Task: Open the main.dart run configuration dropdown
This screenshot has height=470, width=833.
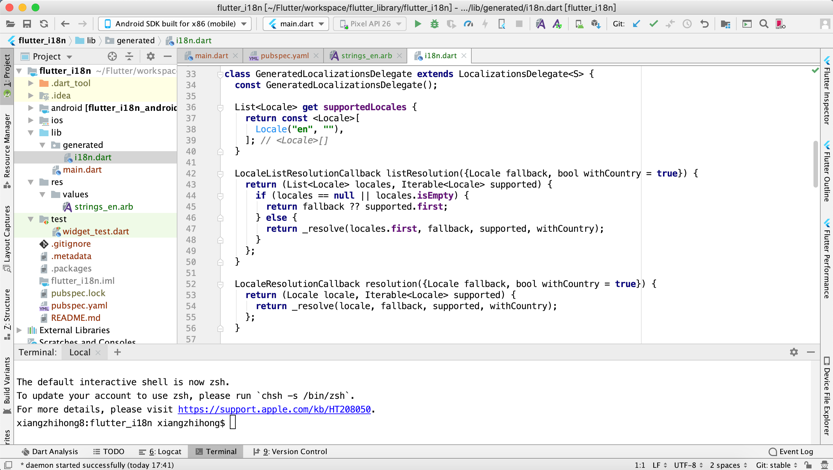Action: click(x=296, y=24)
